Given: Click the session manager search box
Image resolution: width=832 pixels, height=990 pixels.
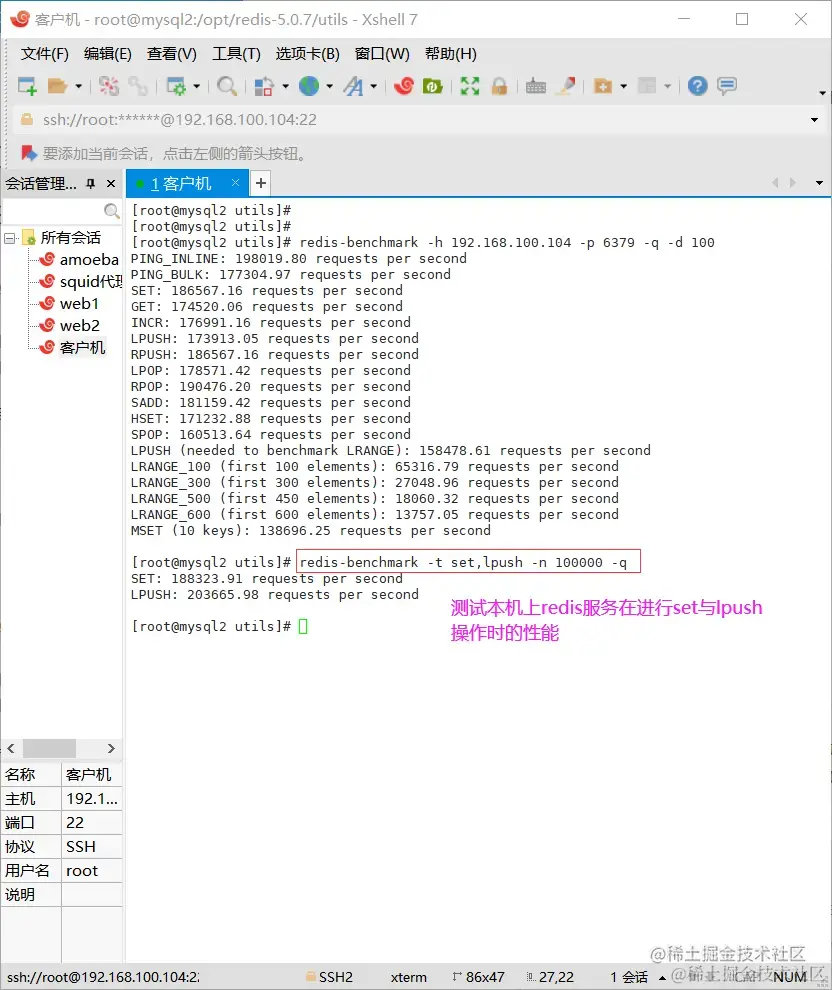Looking at the screenshot, I should pyautogui.click(x=62, y=210).
